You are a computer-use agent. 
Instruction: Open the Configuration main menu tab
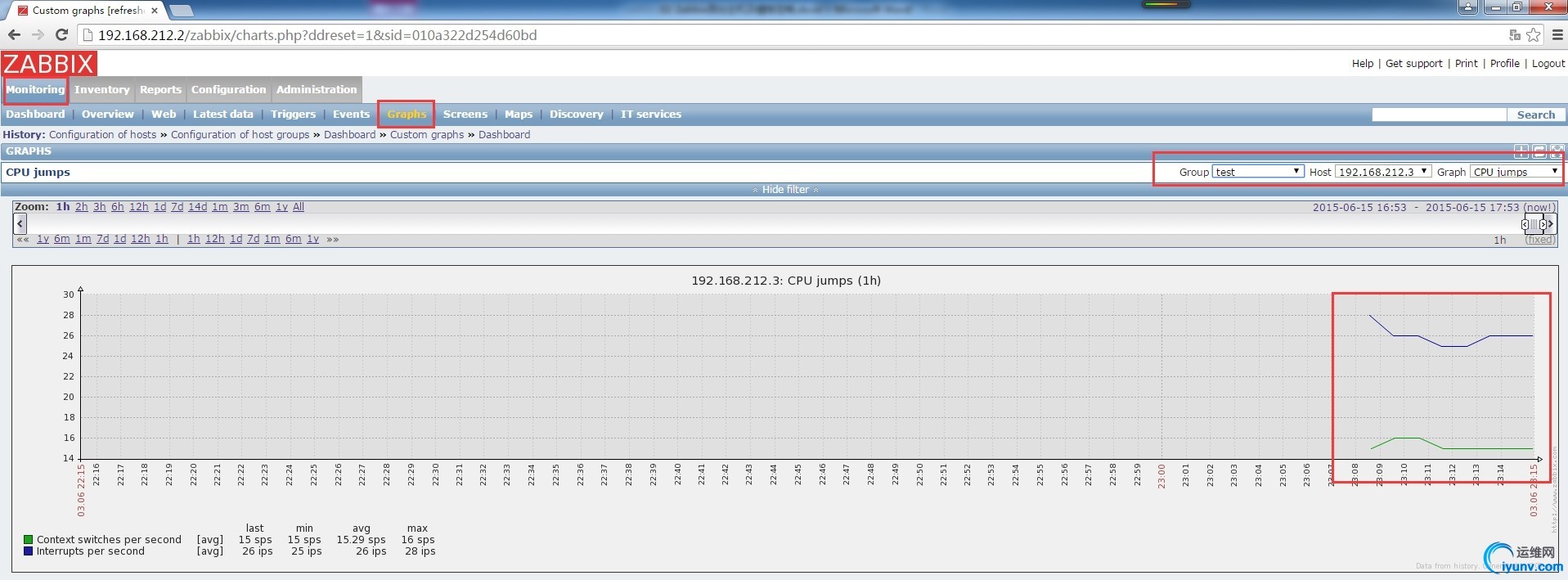coord(229,90)
